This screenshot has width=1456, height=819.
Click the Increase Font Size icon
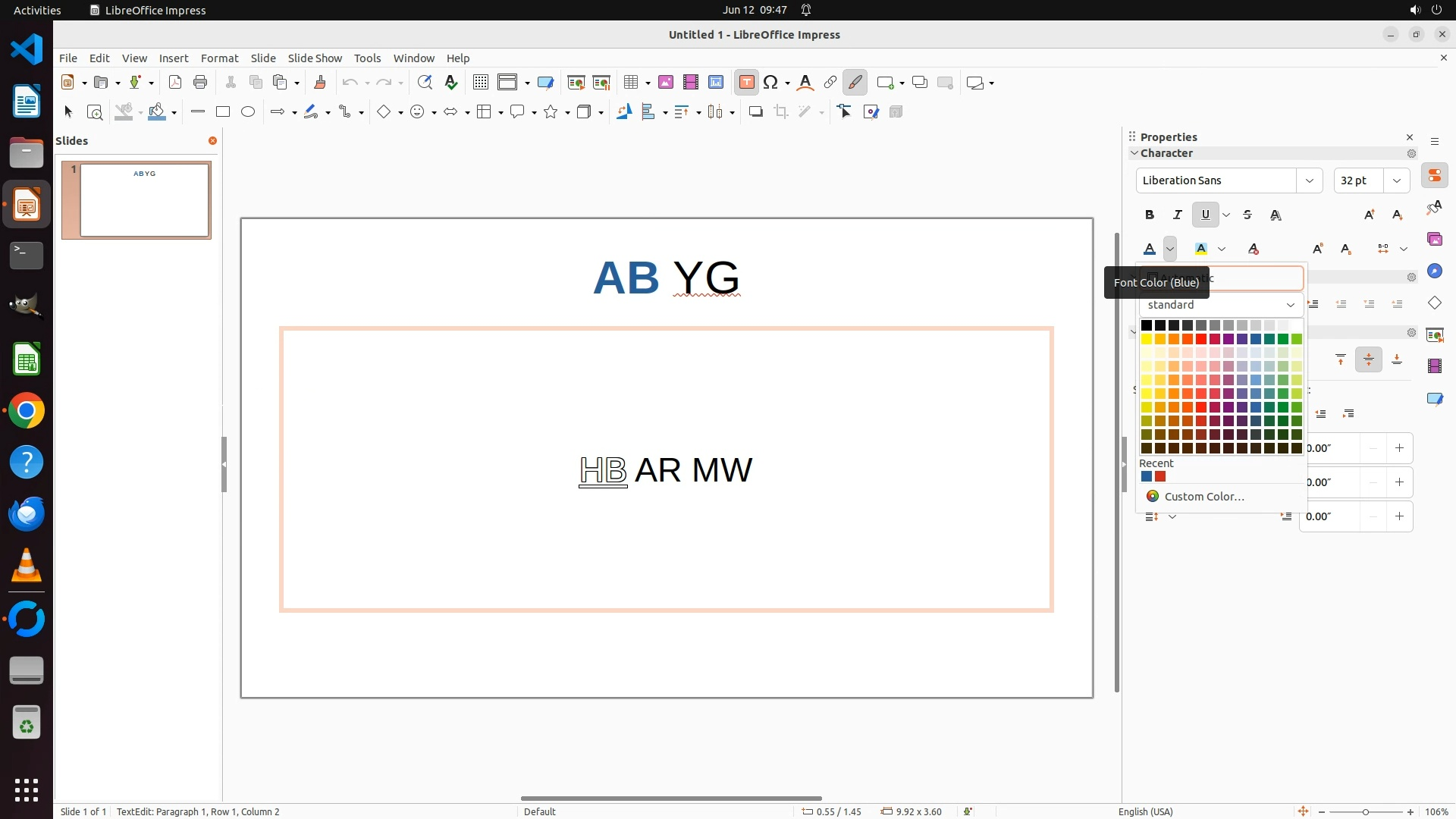(1369, 215)
